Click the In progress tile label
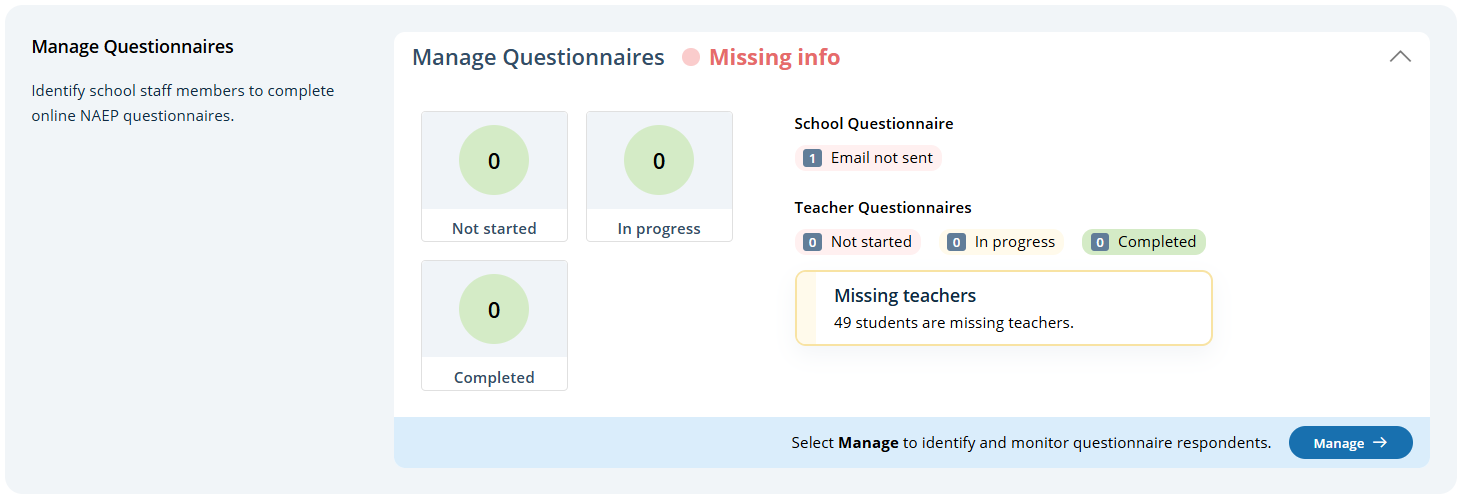 pyautogui.click(x=659, y=228)
